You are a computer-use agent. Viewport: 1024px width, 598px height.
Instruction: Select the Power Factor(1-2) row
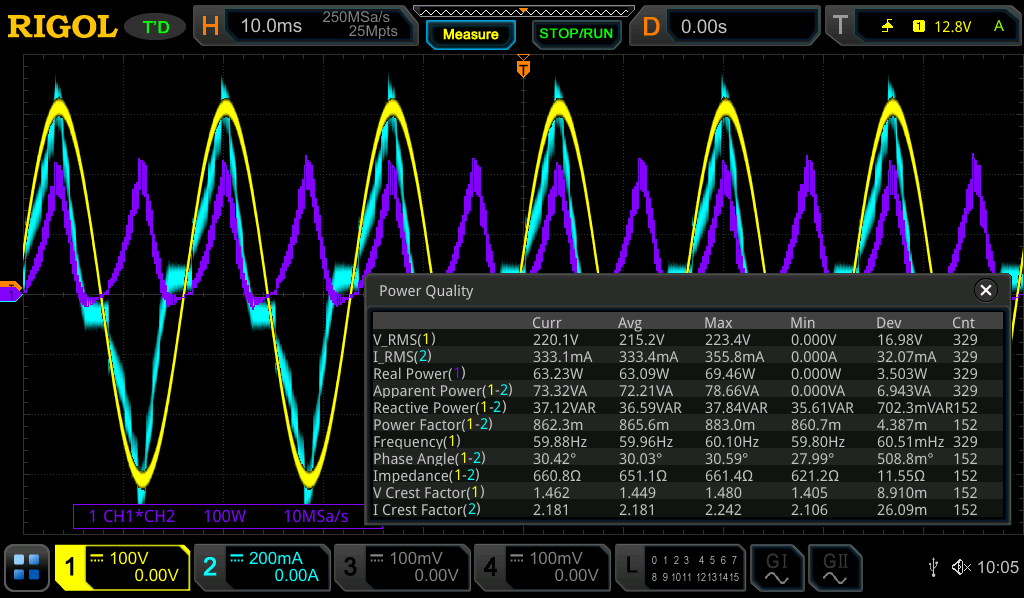pos(688,424)
